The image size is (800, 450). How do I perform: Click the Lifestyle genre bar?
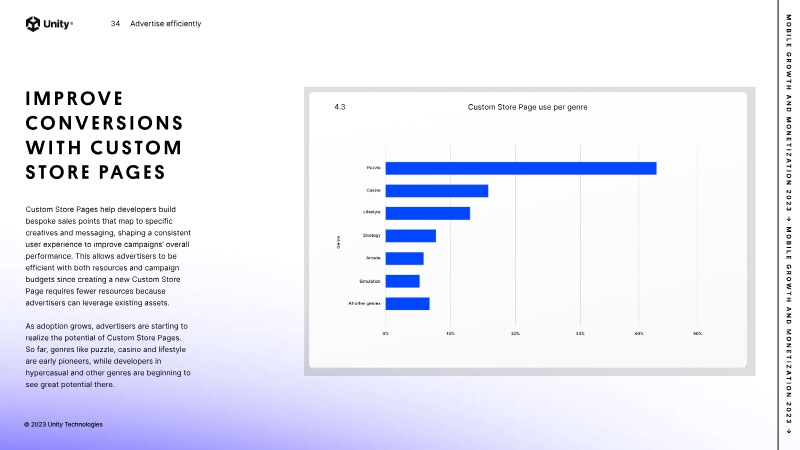pos(427,213)
